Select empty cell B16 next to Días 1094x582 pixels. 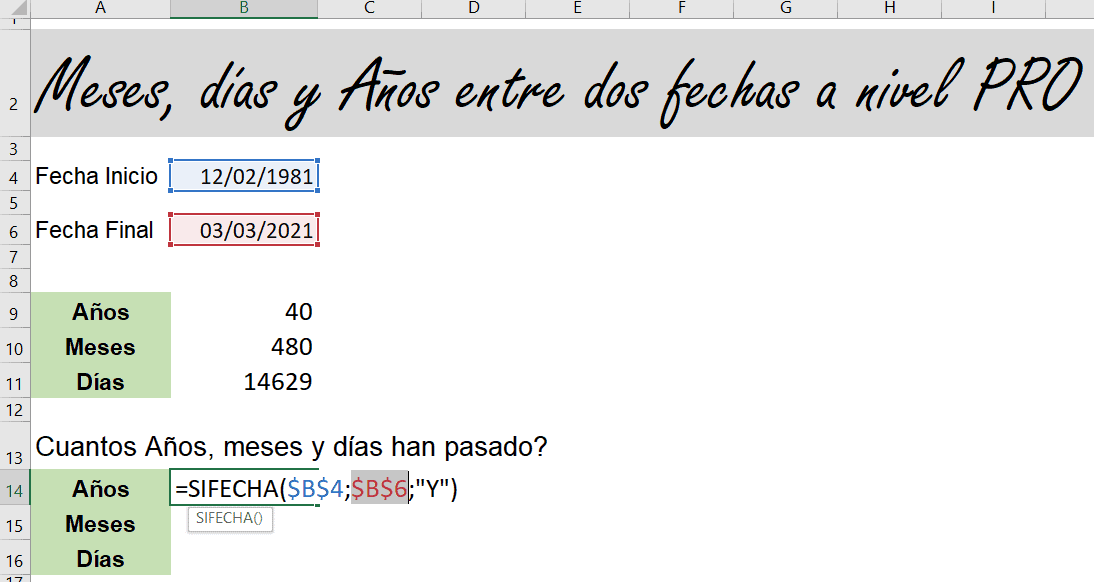tap(244, 558)
